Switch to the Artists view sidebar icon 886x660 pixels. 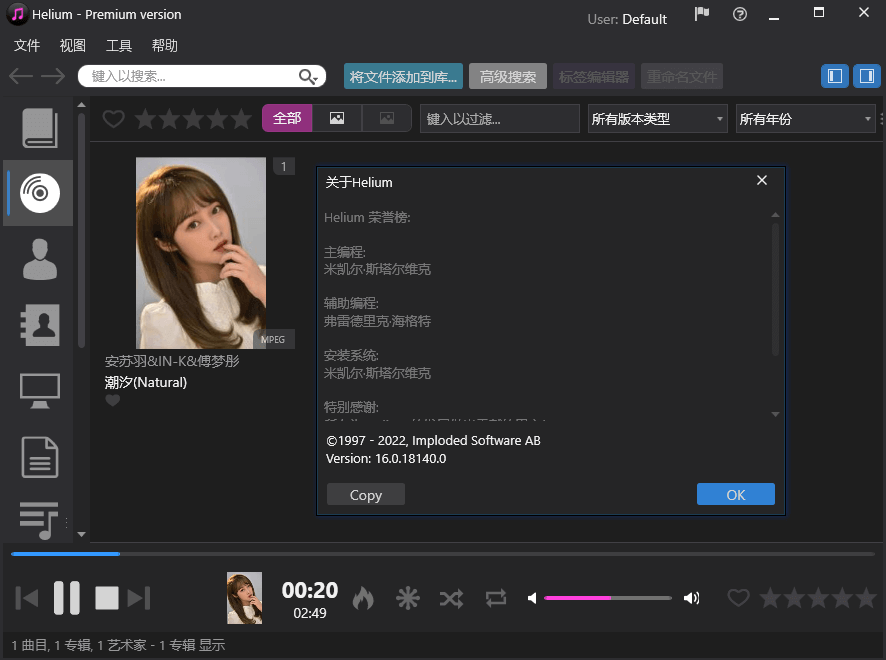(38, 258)
